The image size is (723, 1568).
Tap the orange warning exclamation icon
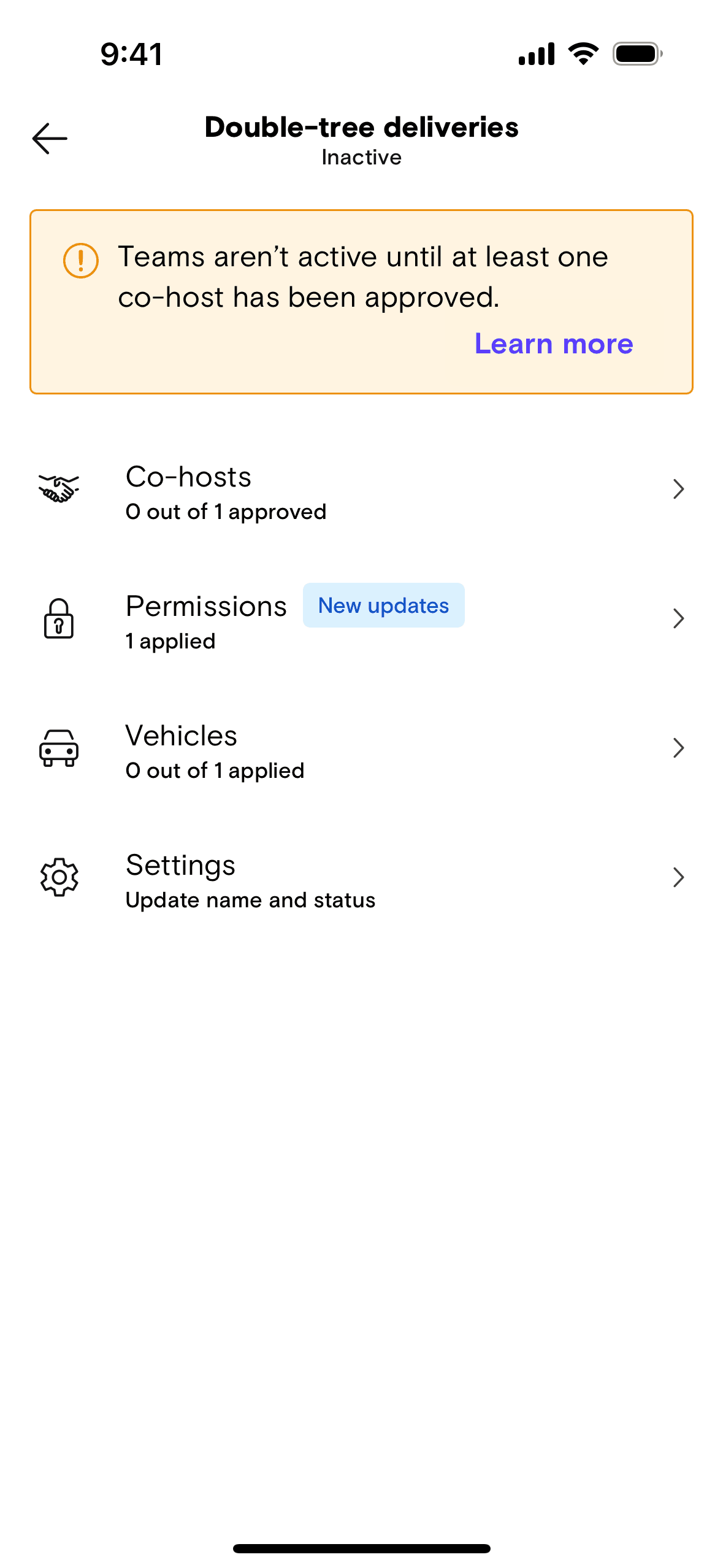pos(81,261)
